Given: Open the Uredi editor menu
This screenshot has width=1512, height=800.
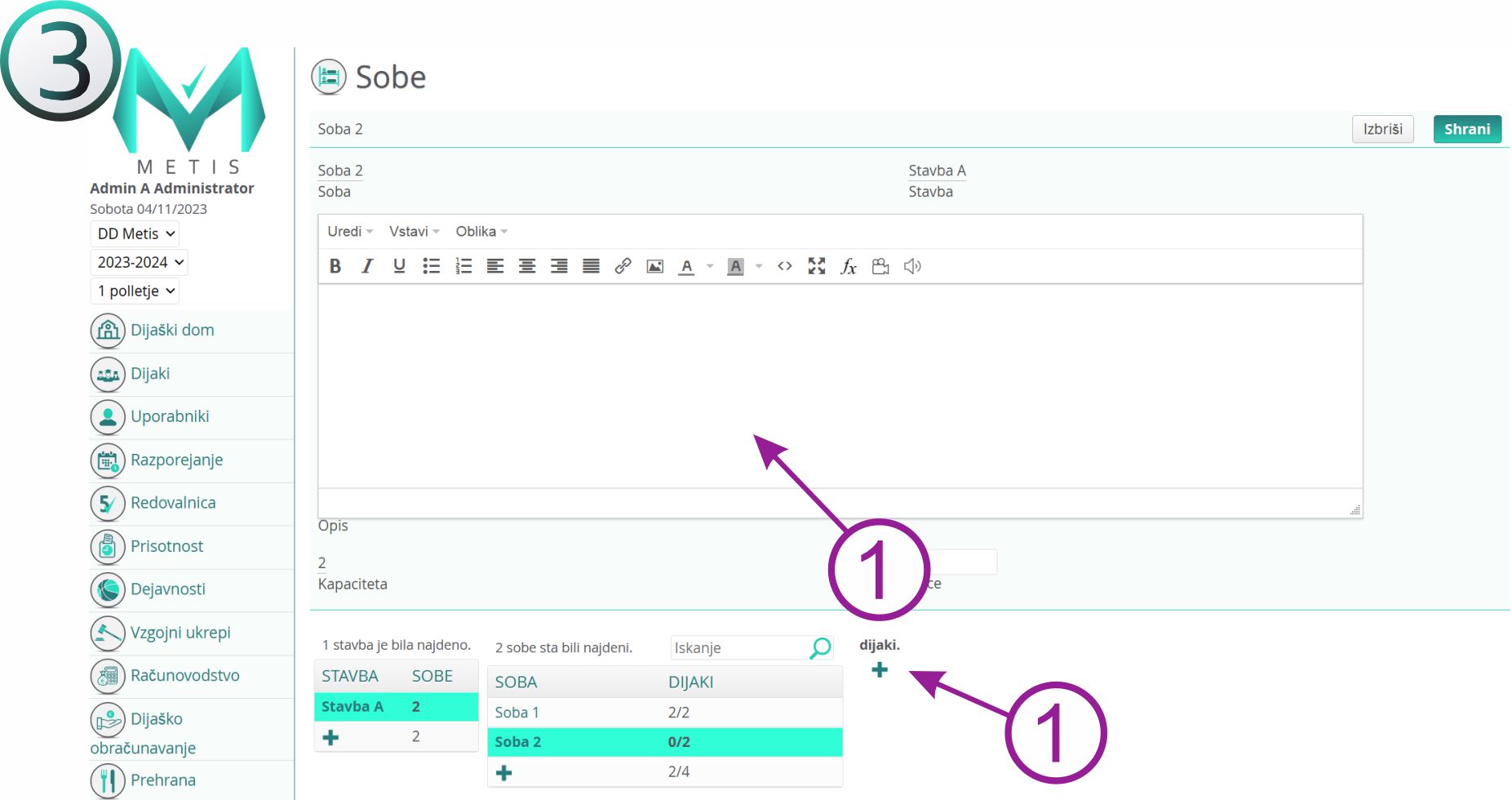Looking at the screenshot, I should [349, 232].
